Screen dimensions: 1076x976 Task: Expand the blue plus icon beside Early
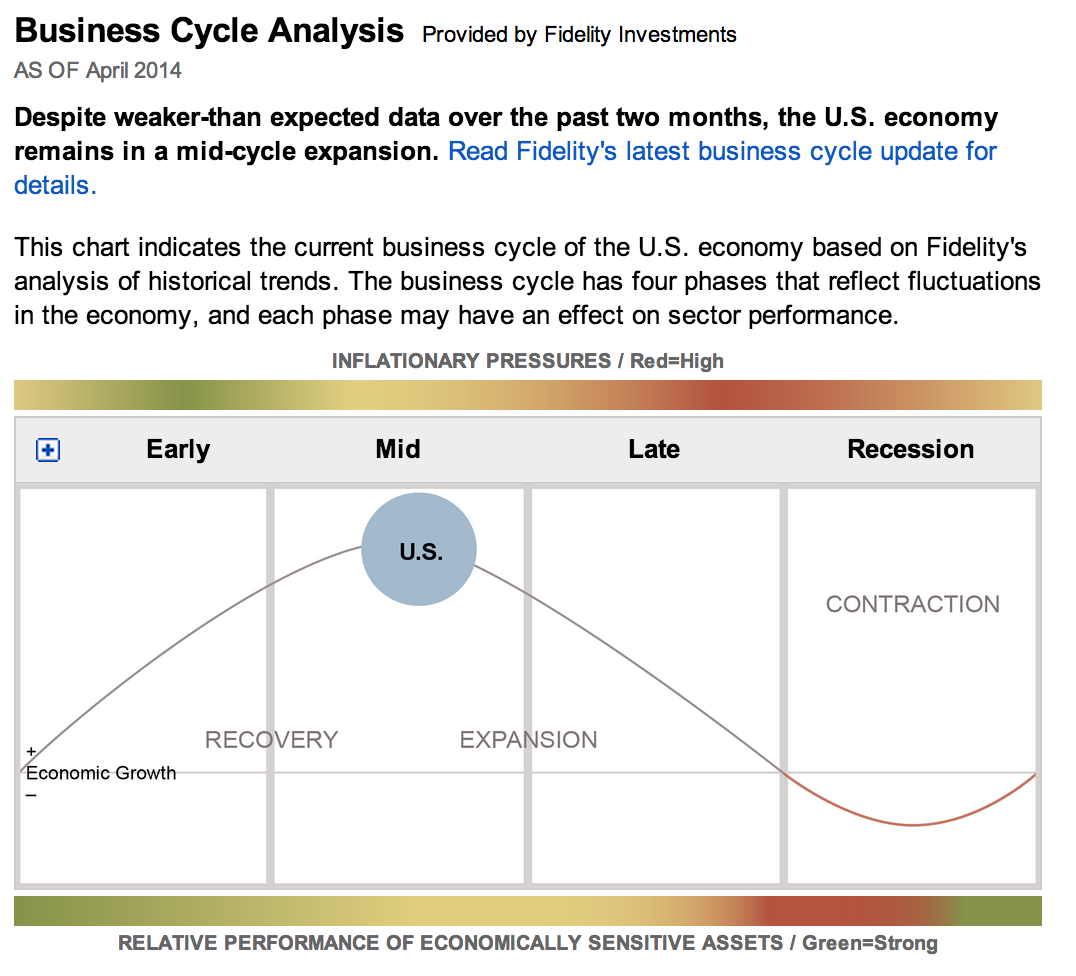48,451
